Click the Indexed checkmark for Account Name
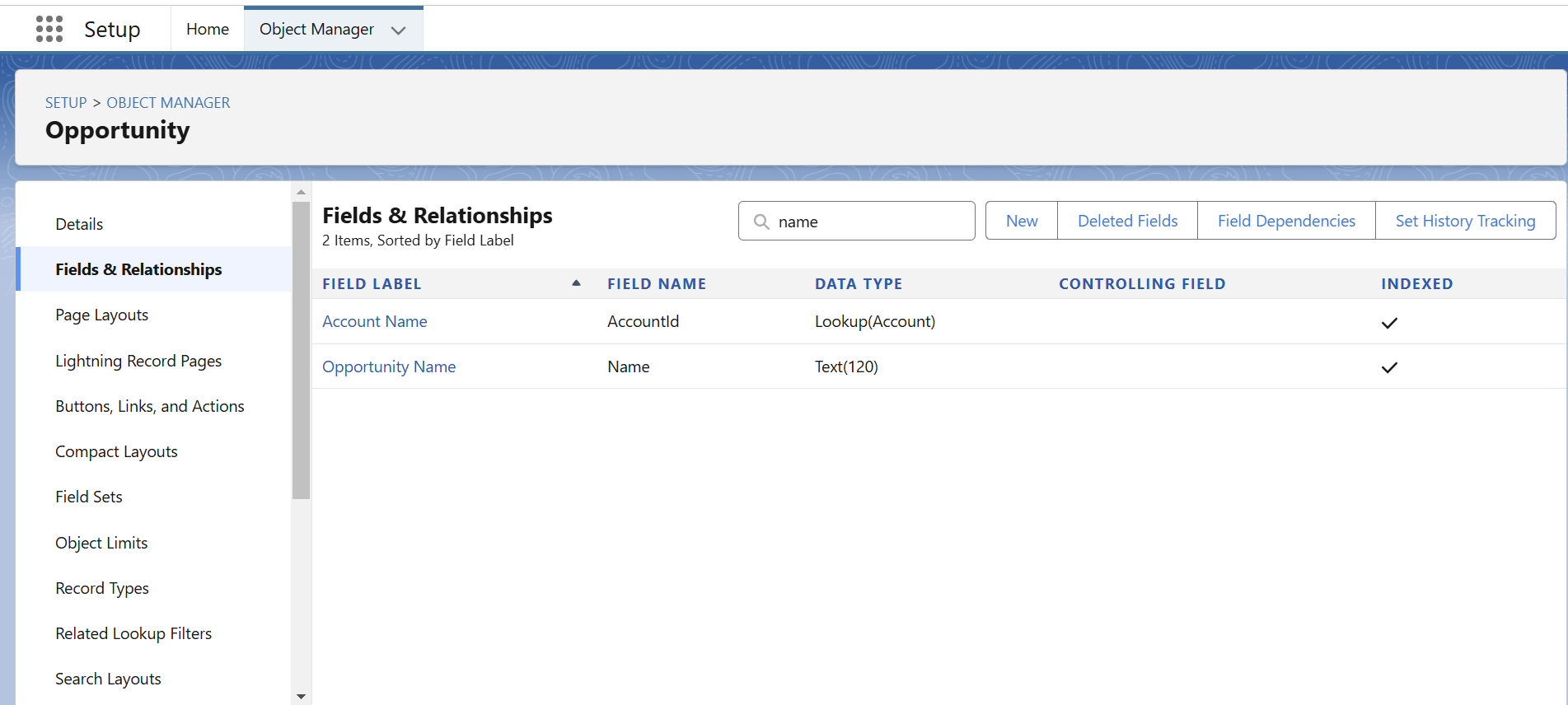This screenshot has height=705, width=1568. point(1389,322)
